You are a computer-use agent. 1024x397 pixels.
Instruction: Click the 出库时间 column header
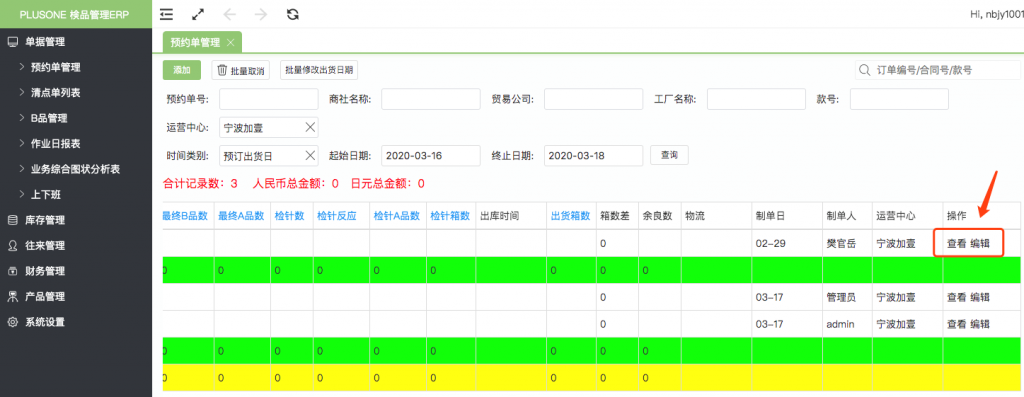[x=500, y=216]
